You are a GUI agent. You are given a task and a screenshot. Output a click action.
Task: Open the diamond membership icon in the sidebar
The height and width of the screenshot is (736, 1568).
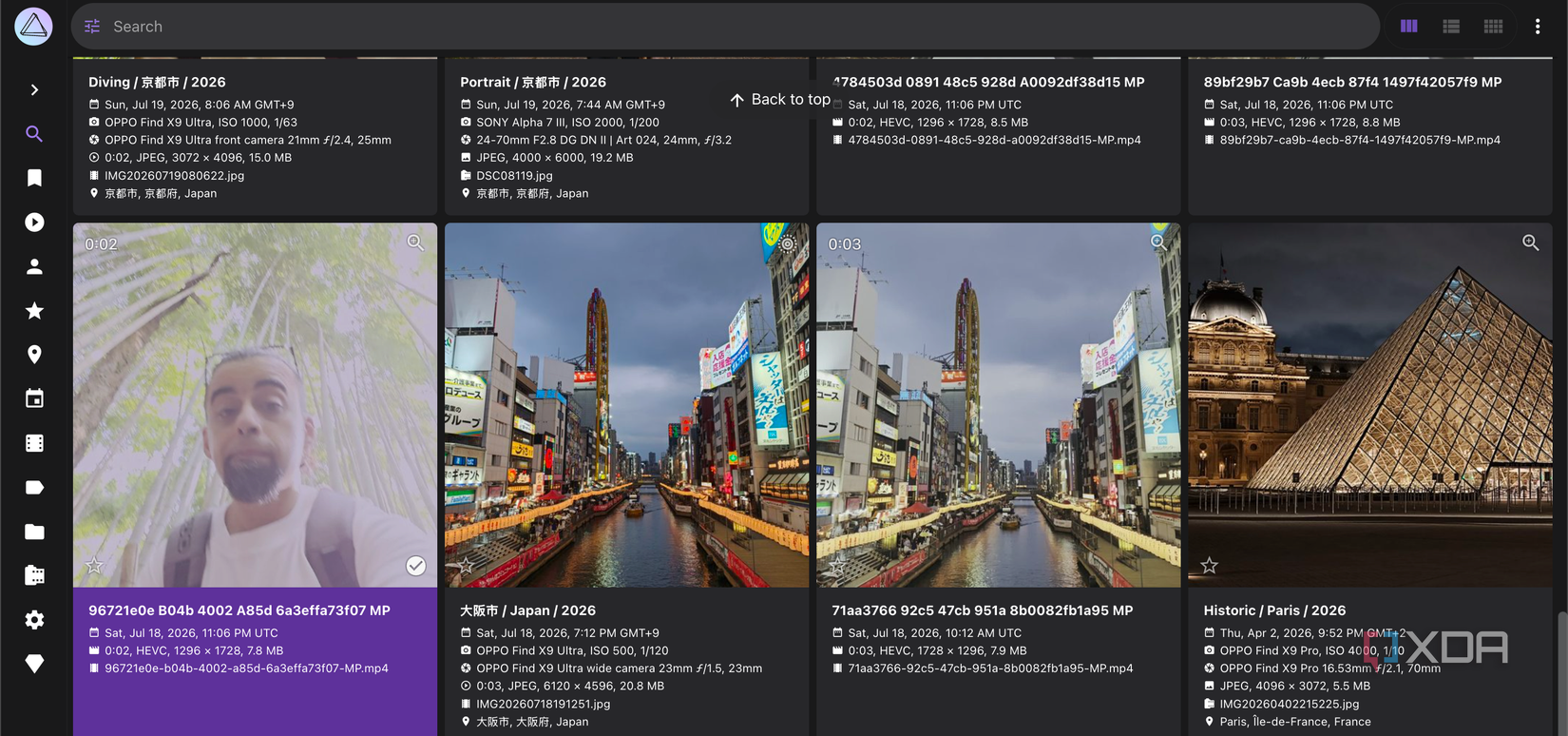point(34,664)
